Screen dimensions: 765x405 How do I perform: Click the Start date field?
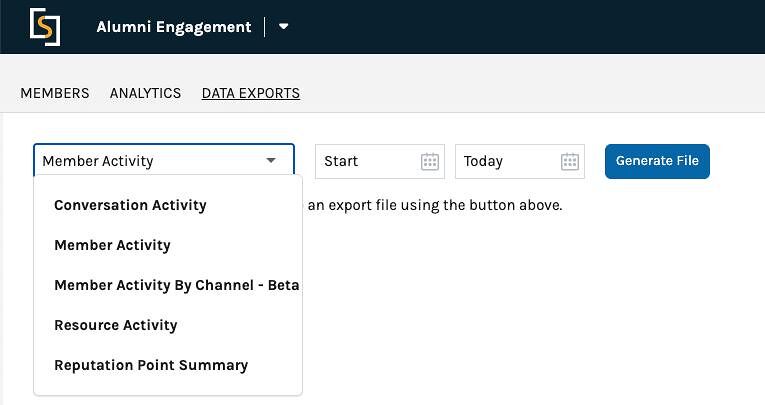point(380,161)
